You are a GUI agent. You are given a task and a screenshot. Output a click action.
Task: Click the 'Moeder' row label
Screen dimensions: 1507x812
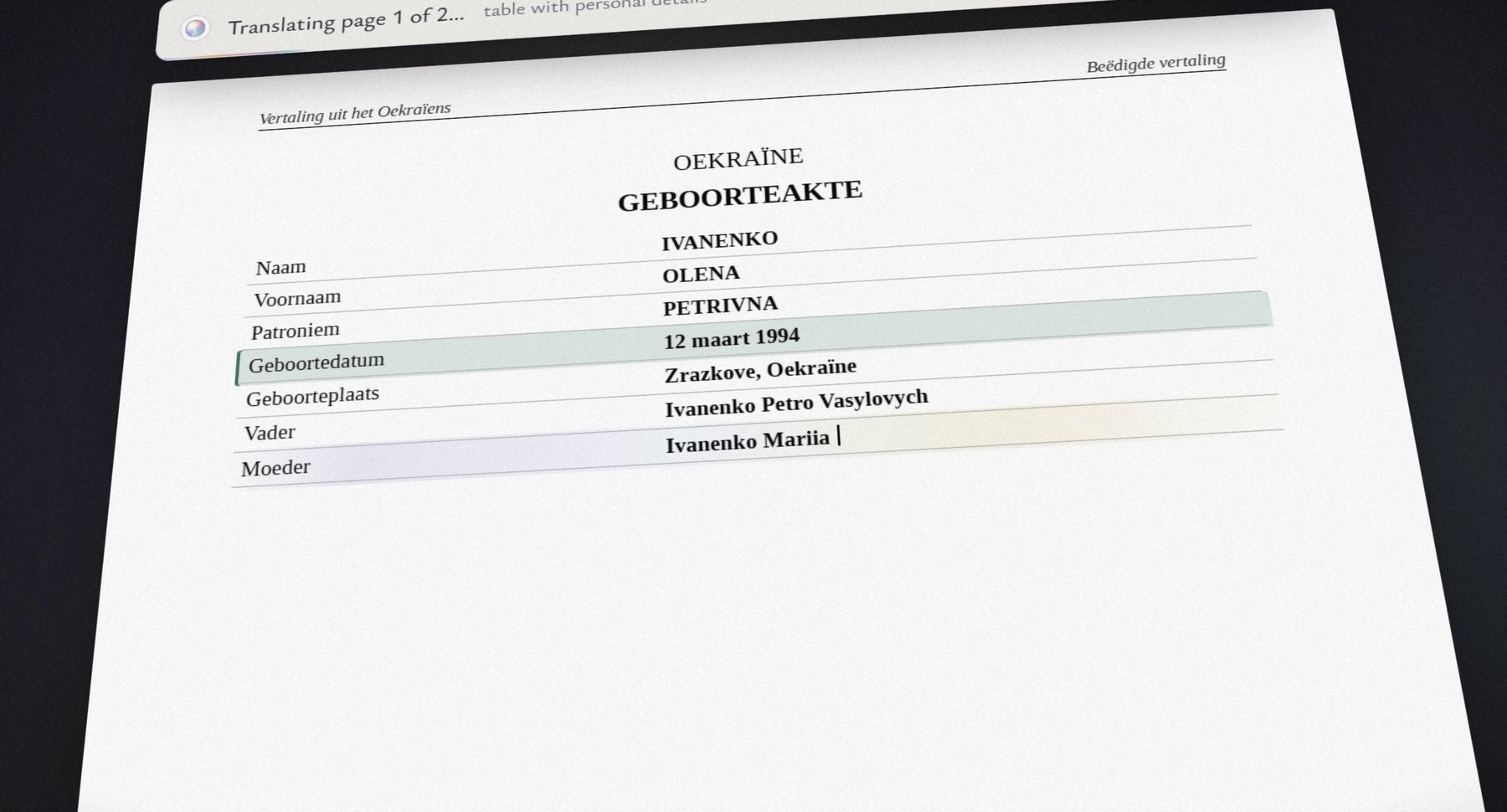[x=275, y=468]
